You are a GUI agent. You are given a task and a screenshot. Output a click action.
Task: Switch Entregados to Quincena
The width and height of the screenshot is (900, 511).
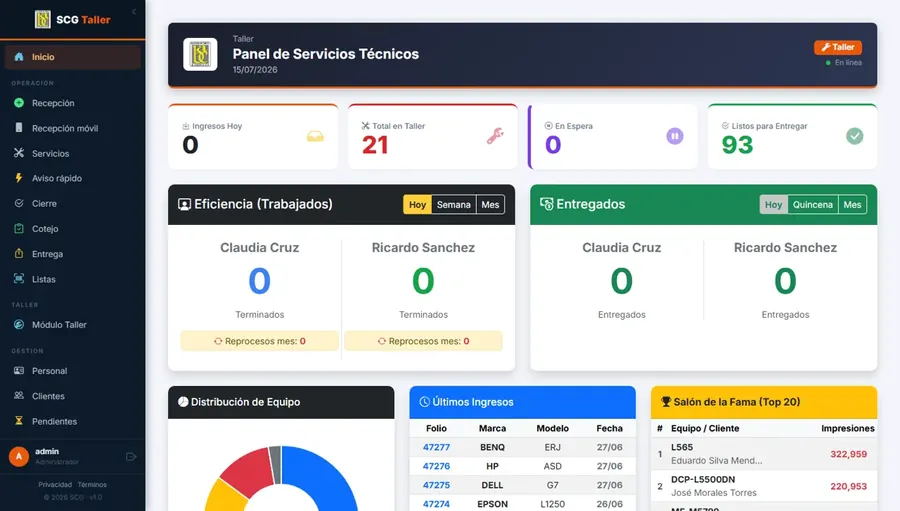pos(813,204)
